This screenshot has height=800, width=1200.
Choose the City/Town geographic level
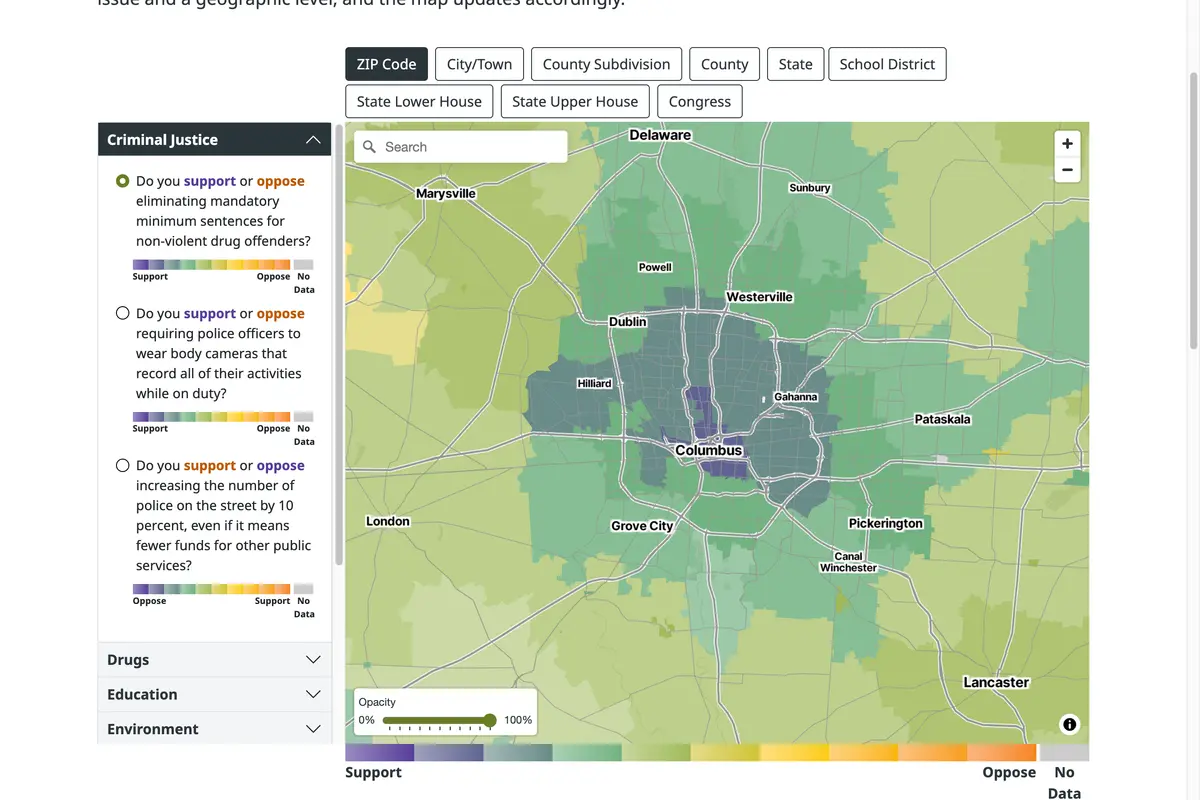[x=479, y=64]
